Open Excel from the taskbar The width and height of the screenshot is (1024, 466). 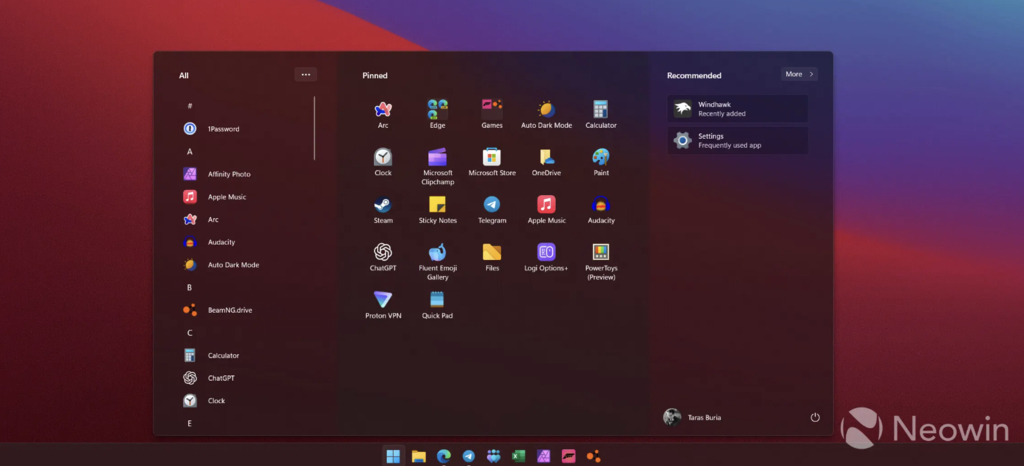coord(519,456)
